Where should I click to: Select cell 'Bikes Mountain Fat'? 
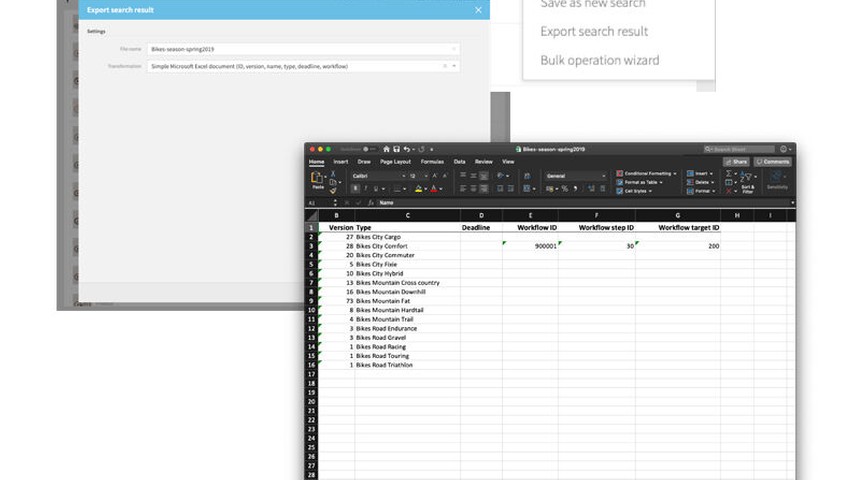click(407, 301)
